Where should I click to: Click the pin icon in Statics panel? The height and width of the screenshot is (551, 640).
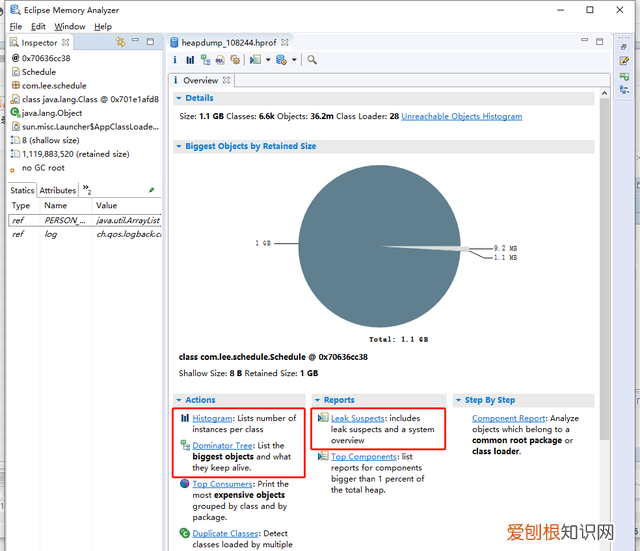click(152, 190)
